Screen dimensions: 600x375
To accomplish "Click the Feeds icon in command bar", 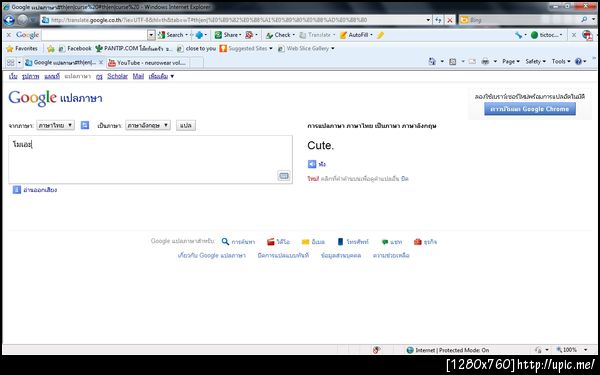I will 452,61.
